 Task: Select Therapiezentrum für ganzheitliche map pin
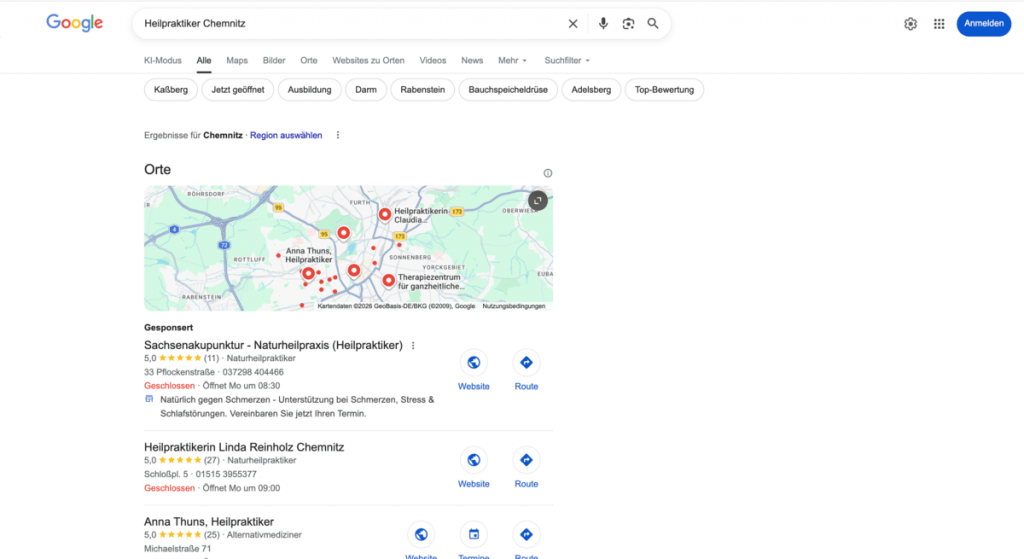(389, 281)
